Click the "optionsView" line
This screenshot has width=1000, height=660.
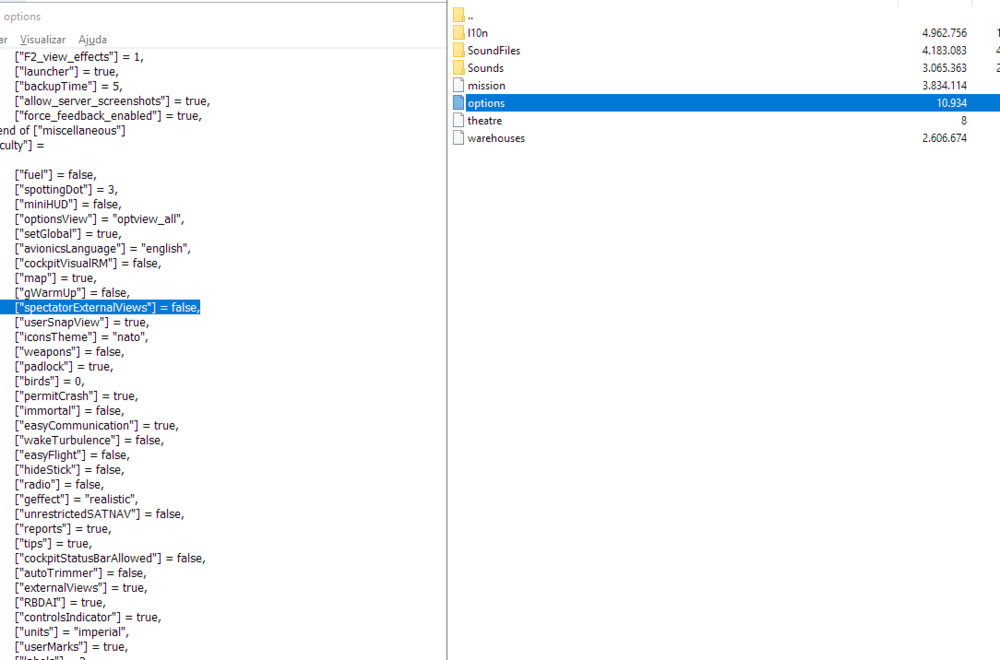(99, 219)
